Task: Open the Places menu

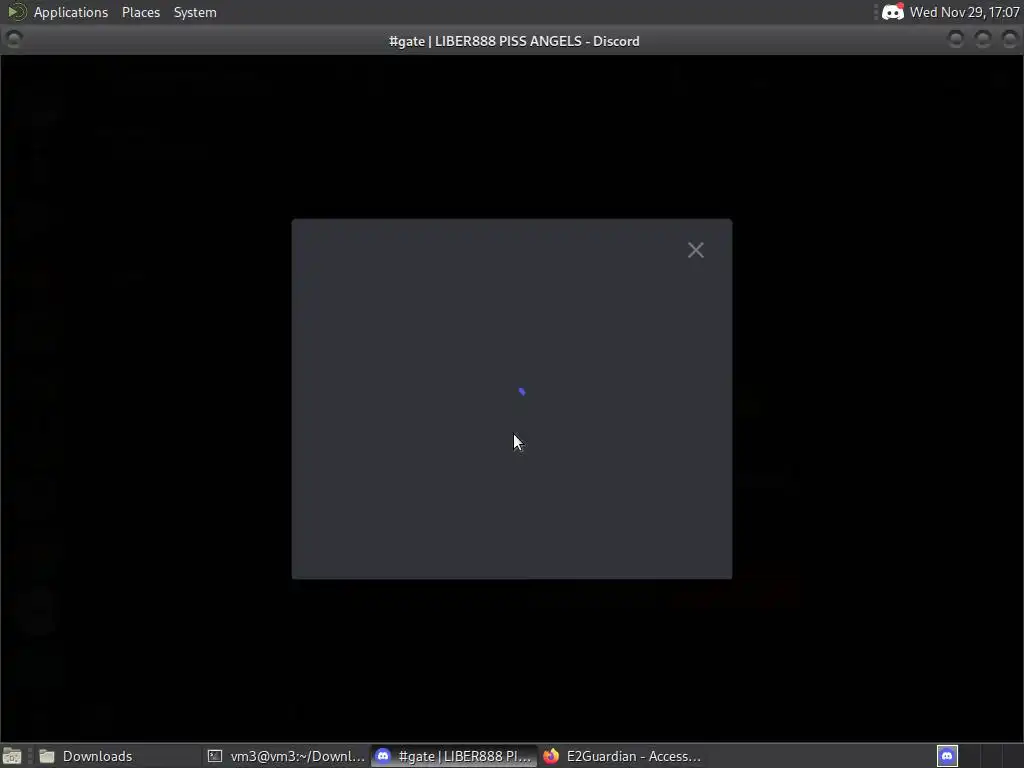Action: (x=141, y=12)
